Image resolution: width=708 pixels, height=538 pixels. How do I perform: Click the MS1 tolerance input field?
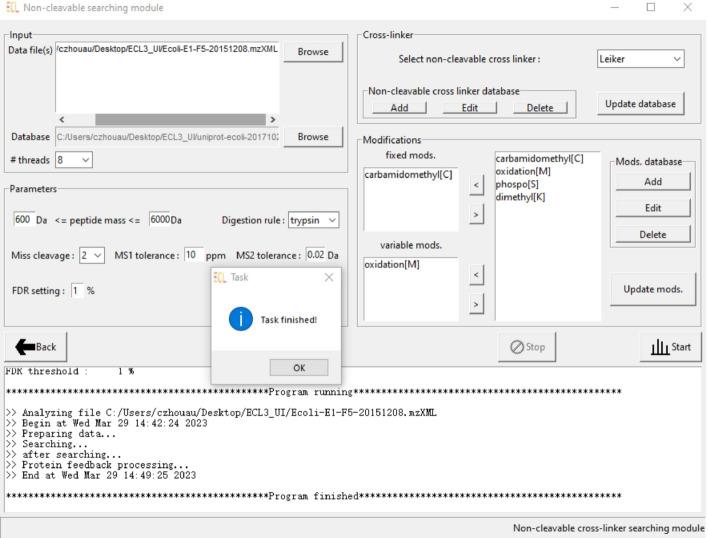[x=193, y=255]
